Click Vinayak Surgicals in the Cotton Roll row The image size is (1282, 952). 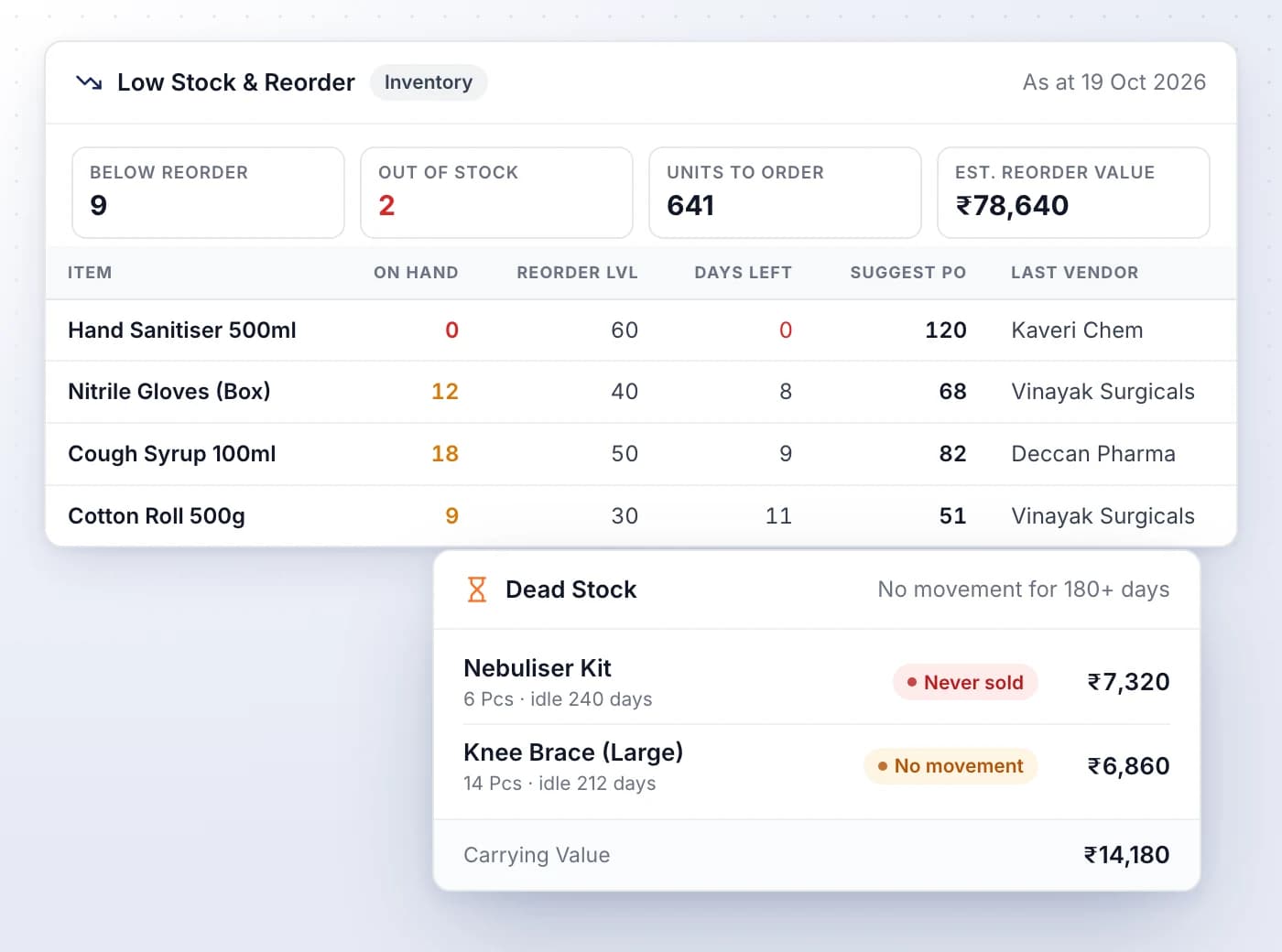tap(1103, 516)
